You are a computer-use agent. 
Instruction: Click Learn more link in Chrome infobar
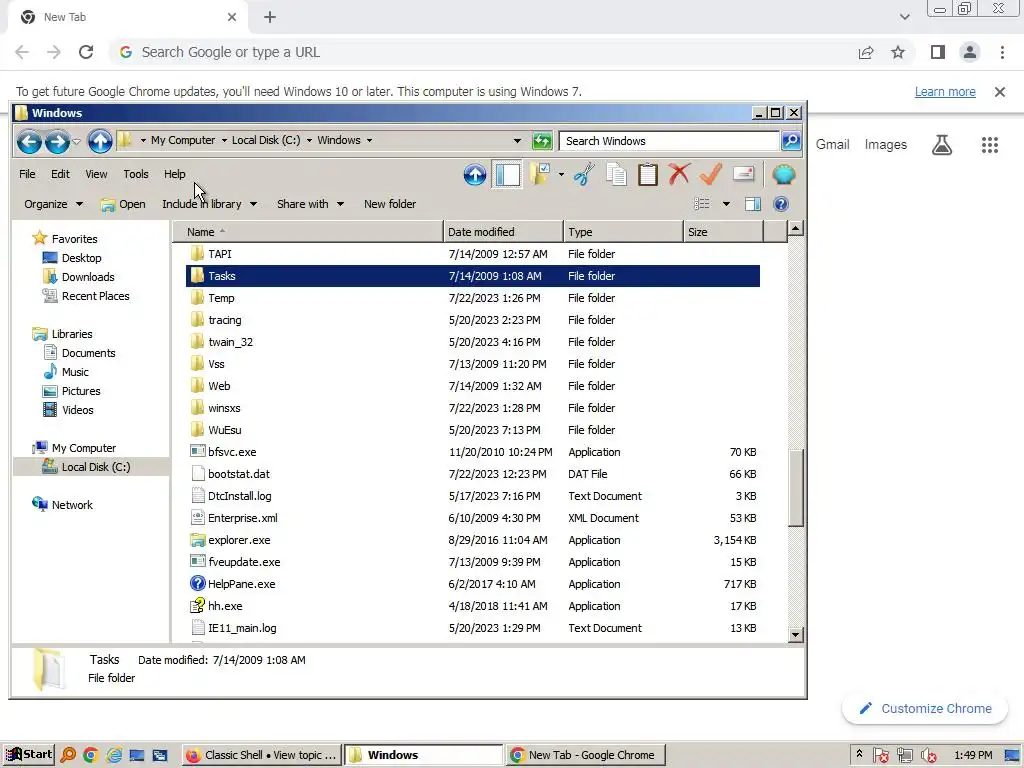click(945, 92)
